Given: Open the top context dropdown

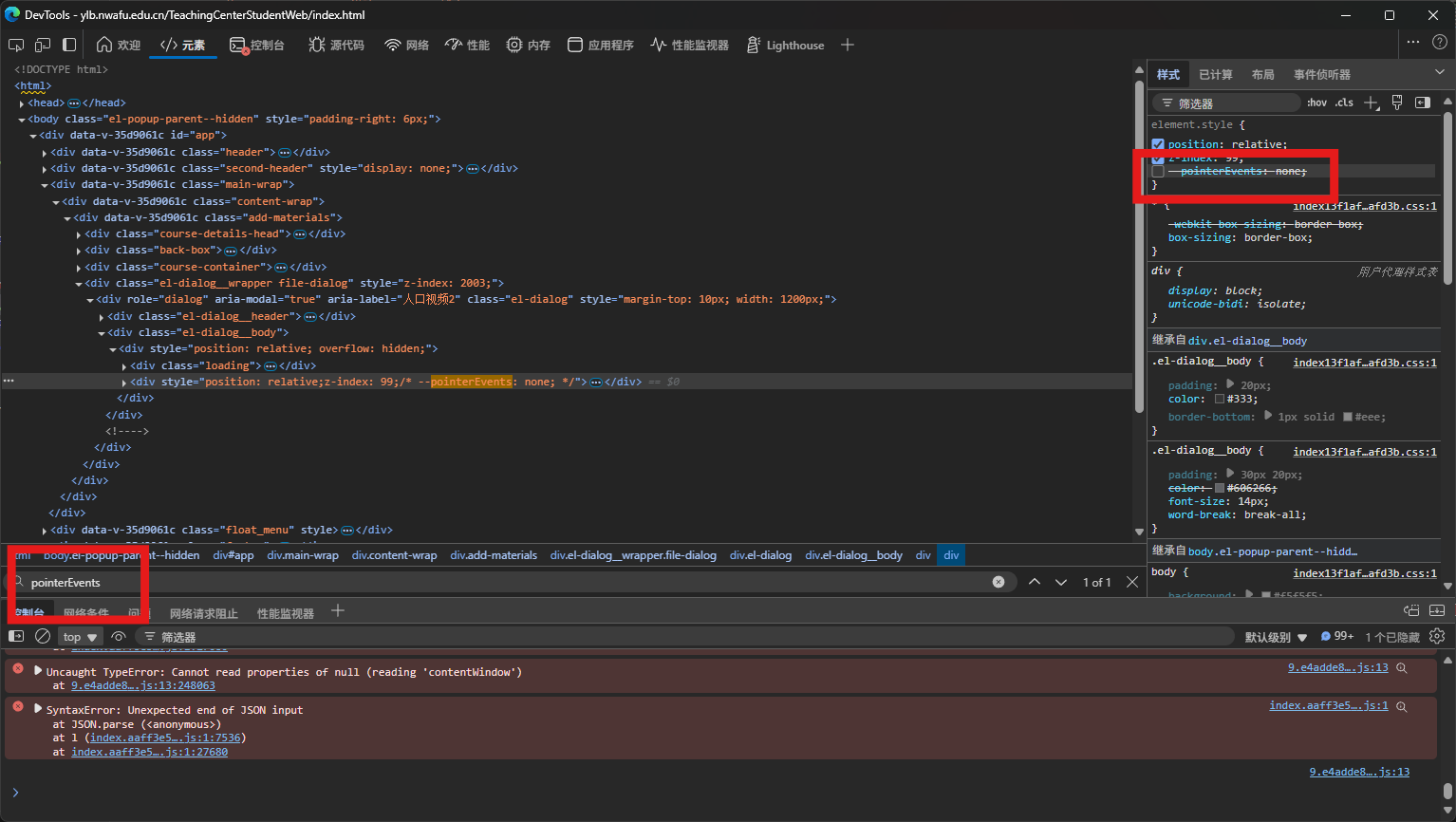Looking at the screenshot, I should (81, 637).
